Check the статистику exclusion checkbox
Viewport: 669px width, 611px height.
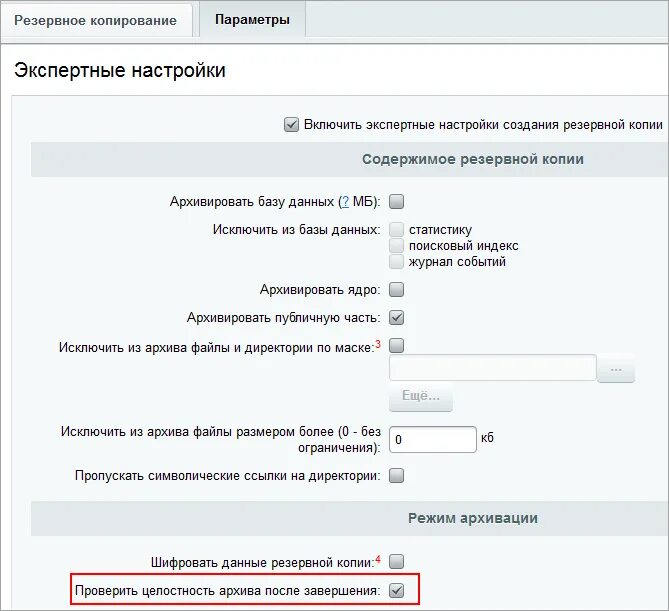pos(396,230)
